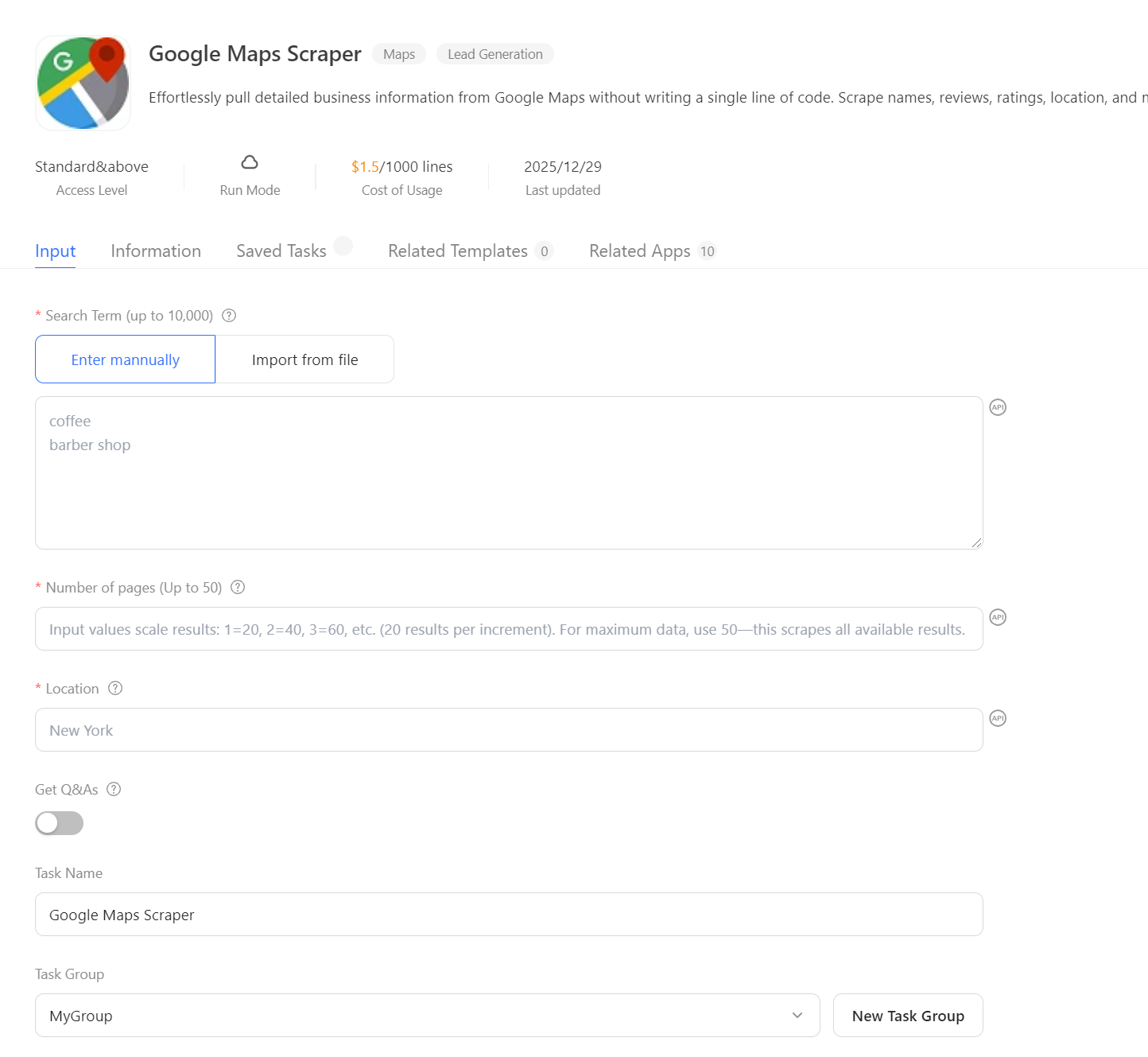Screen dimensions: 1148x1057
Task: Select the Enter manually option
Action: pyautogui.click(x=124, y=359)
